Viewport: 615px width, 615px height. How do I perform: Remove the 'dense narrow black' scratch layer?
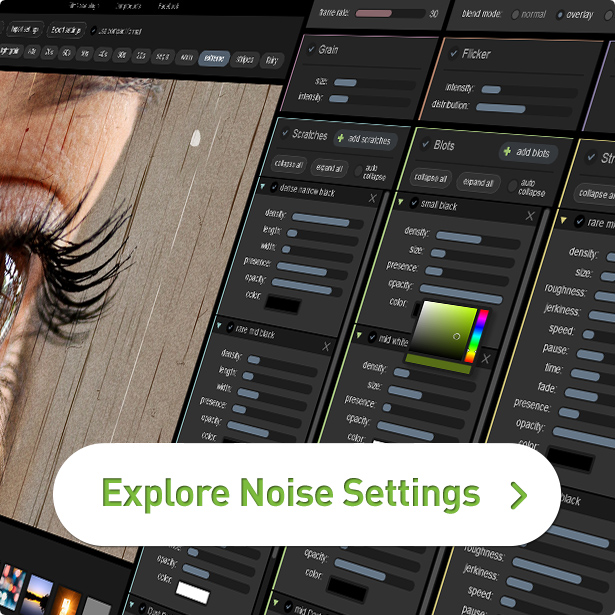(x=372, y=198)
